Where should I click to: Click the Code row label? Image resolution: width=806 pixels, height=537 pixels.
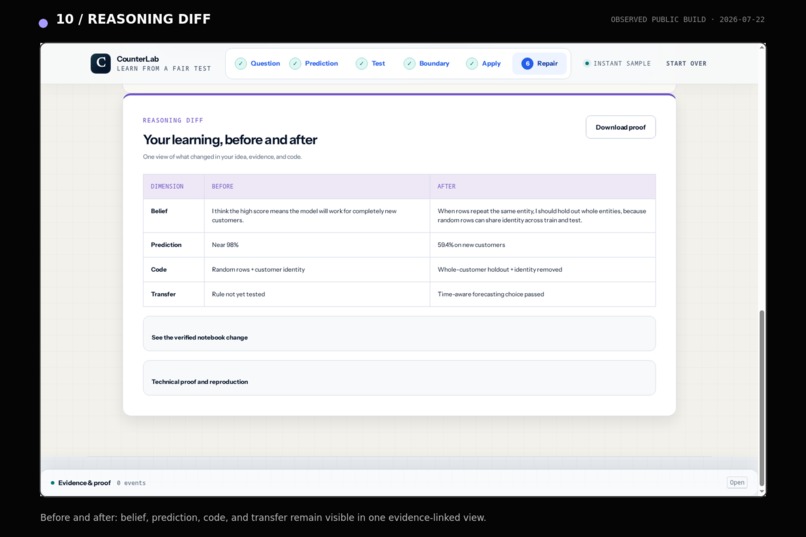[x=159, y=270]
